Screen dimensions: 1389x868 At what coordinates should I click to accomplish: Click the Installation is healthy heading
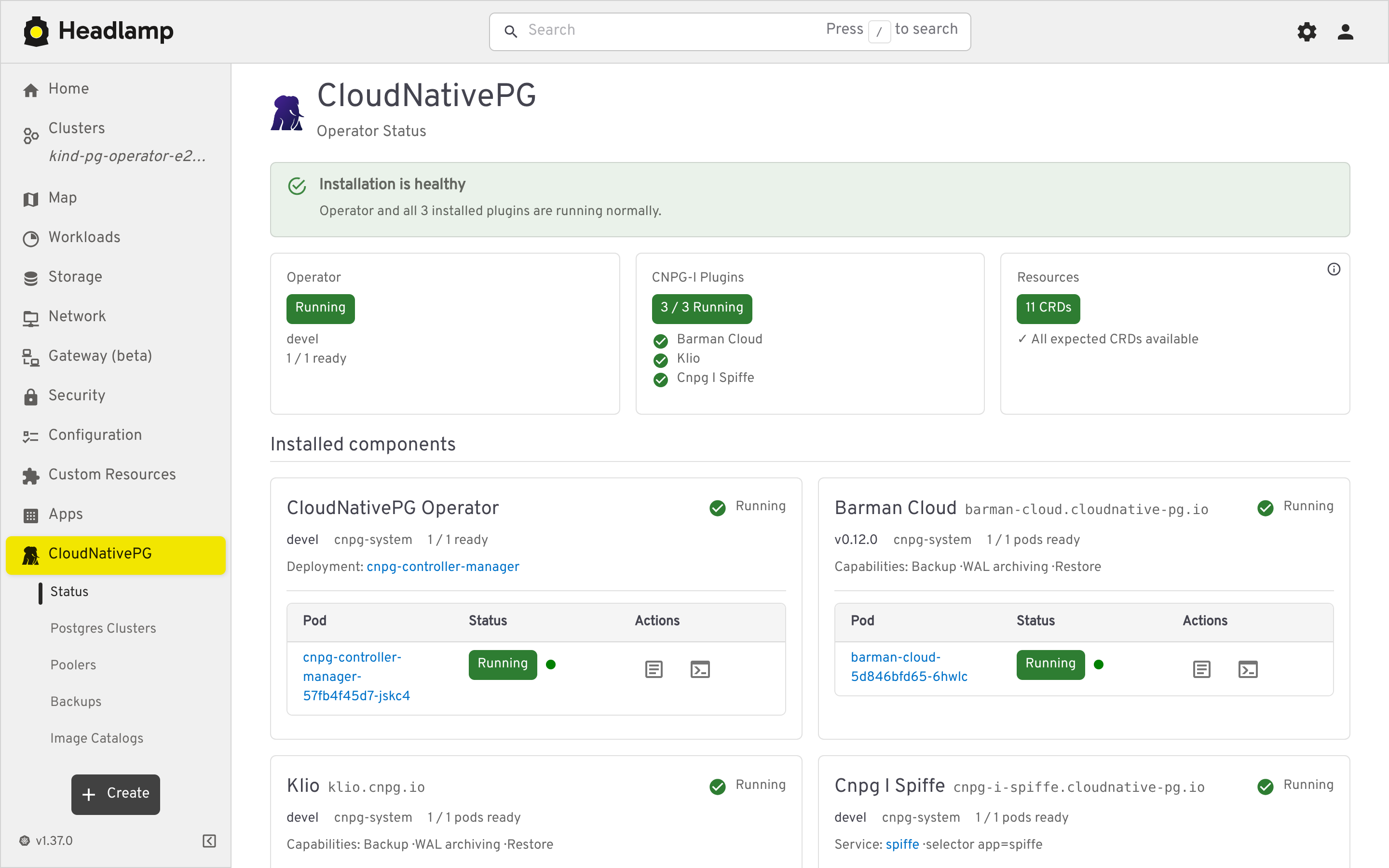click(392, 184)
